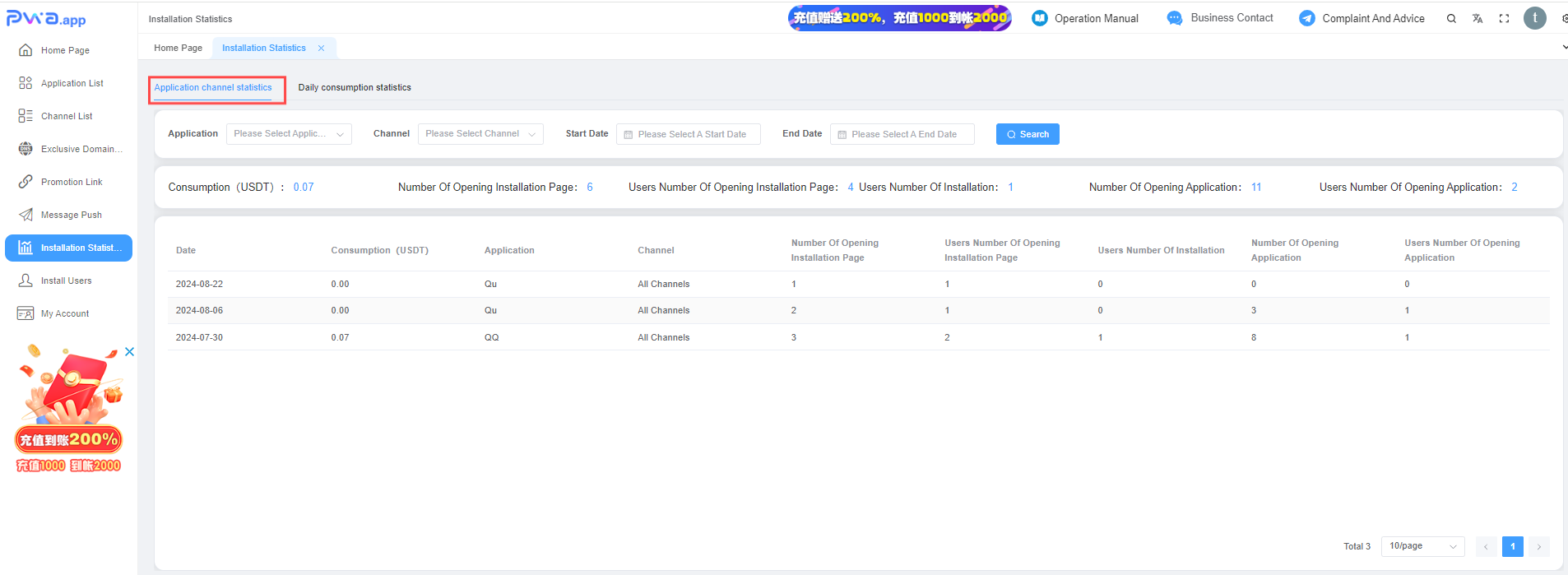Viewport: 1568px width, 575px height.
Task: Expand the Channel select dropdown
Action: 480,134
